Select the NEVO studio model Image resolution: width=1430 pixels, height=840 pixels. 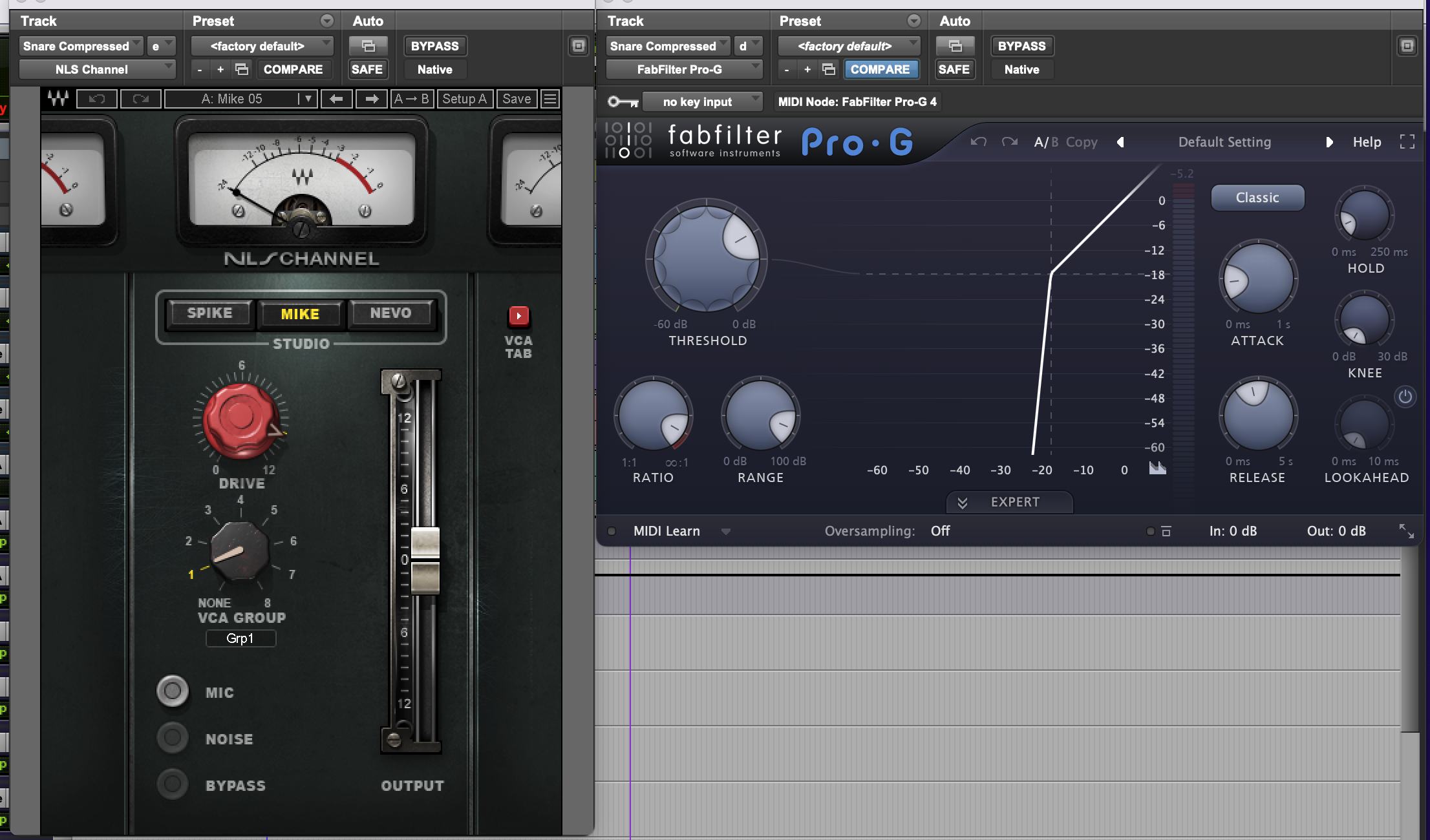pos(390,313)
